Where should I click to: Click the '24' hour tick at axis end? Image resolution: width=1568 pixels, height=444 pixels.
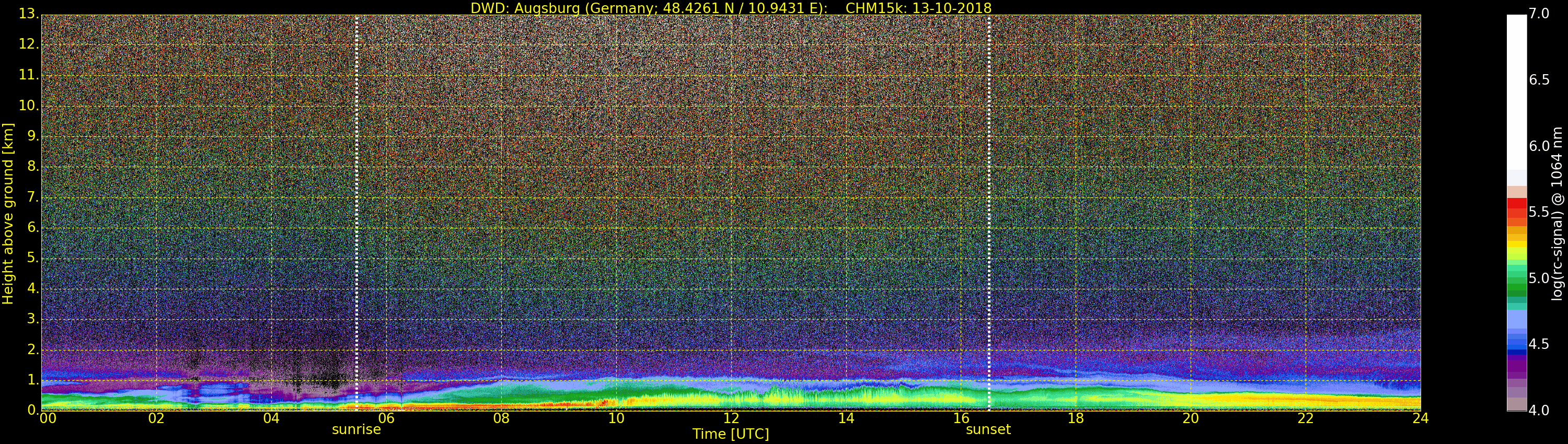click(1420, 418)
